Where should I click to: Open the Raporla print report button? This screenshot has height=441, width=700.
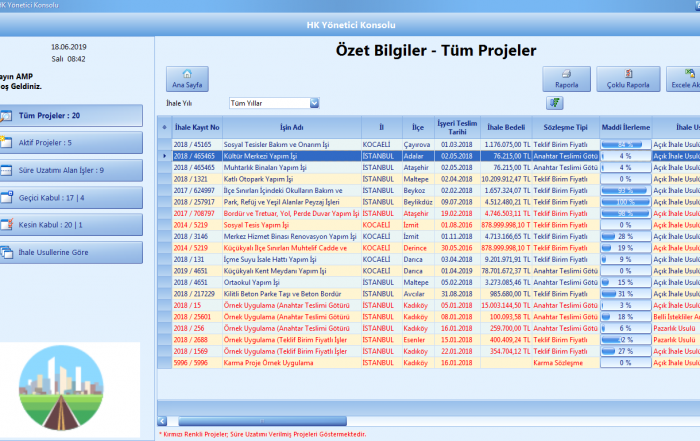[x=566, y=79]
